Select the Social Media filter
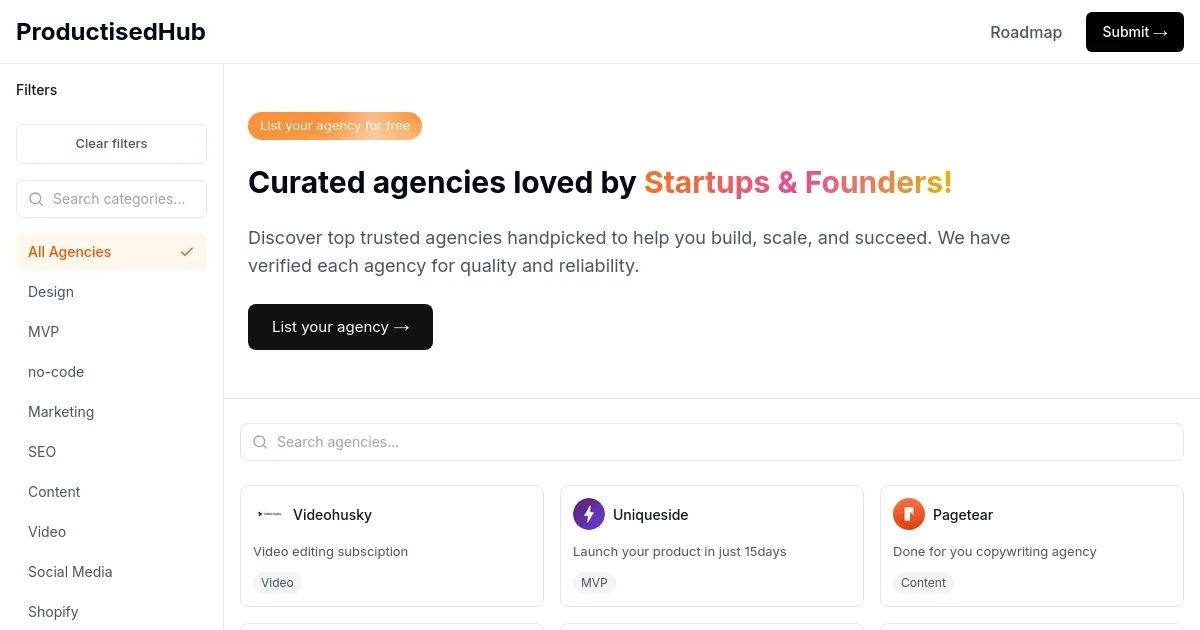Image resolution: width=1200 pixels, height=630 pixels. tap(70, 572)
